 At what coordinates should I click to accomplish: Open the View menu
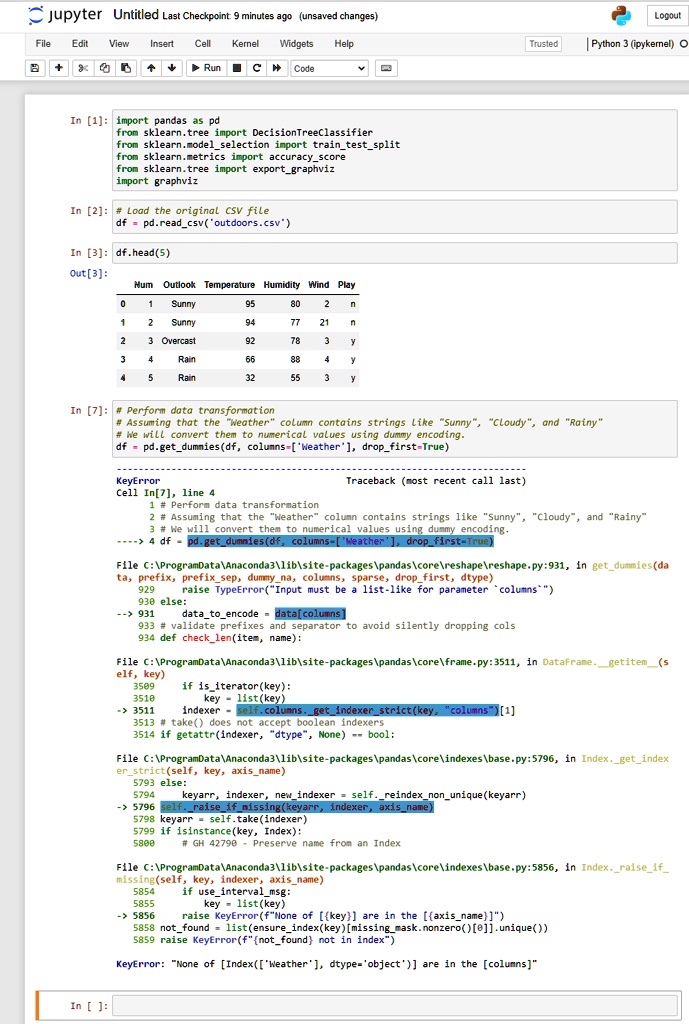point(119,44)
